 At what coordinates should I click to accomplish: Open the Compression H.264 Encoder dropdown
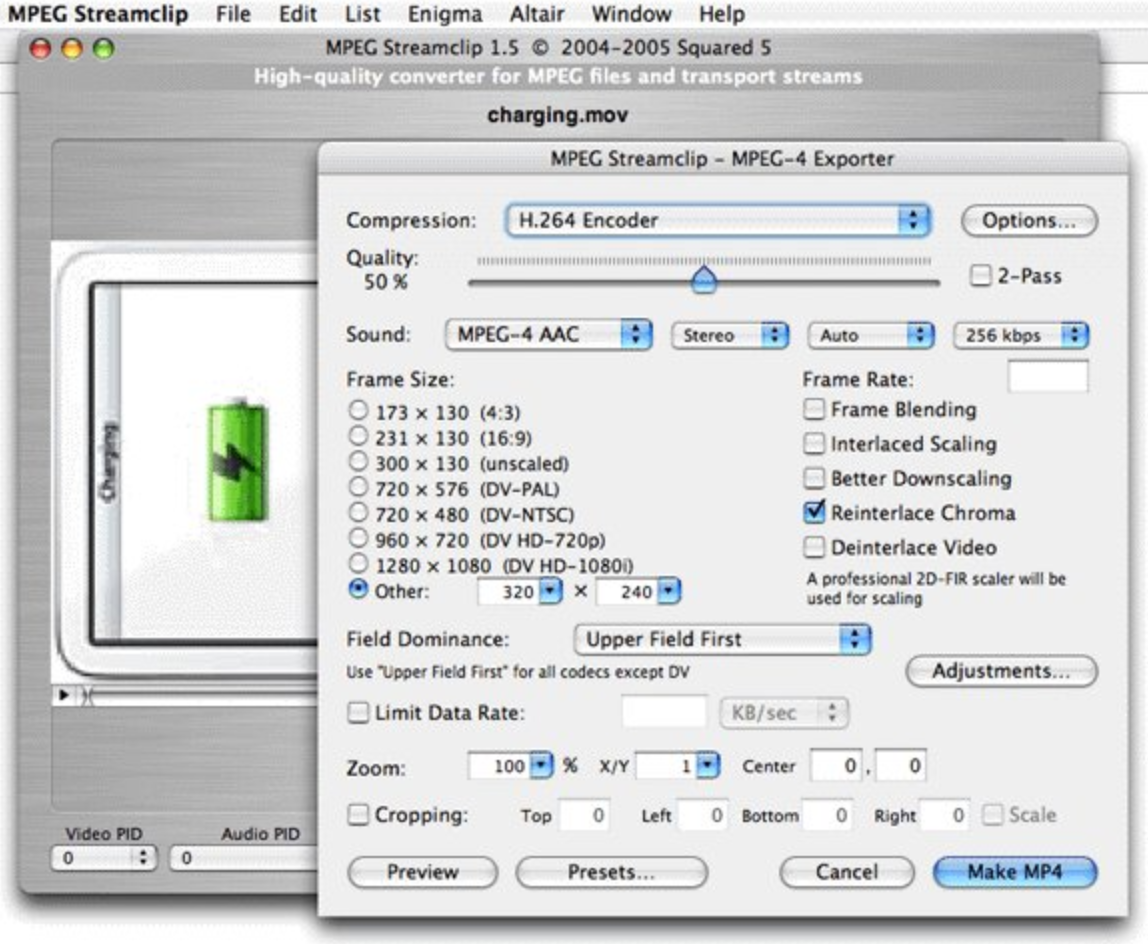[x=718, y=220]
